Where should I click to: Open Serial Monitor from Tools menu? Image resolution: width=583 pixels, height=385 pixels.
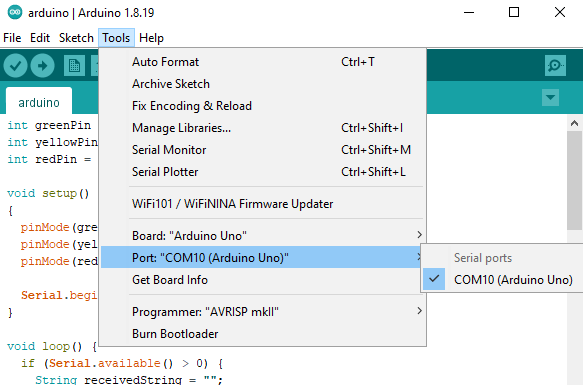(x=263, y=150)
